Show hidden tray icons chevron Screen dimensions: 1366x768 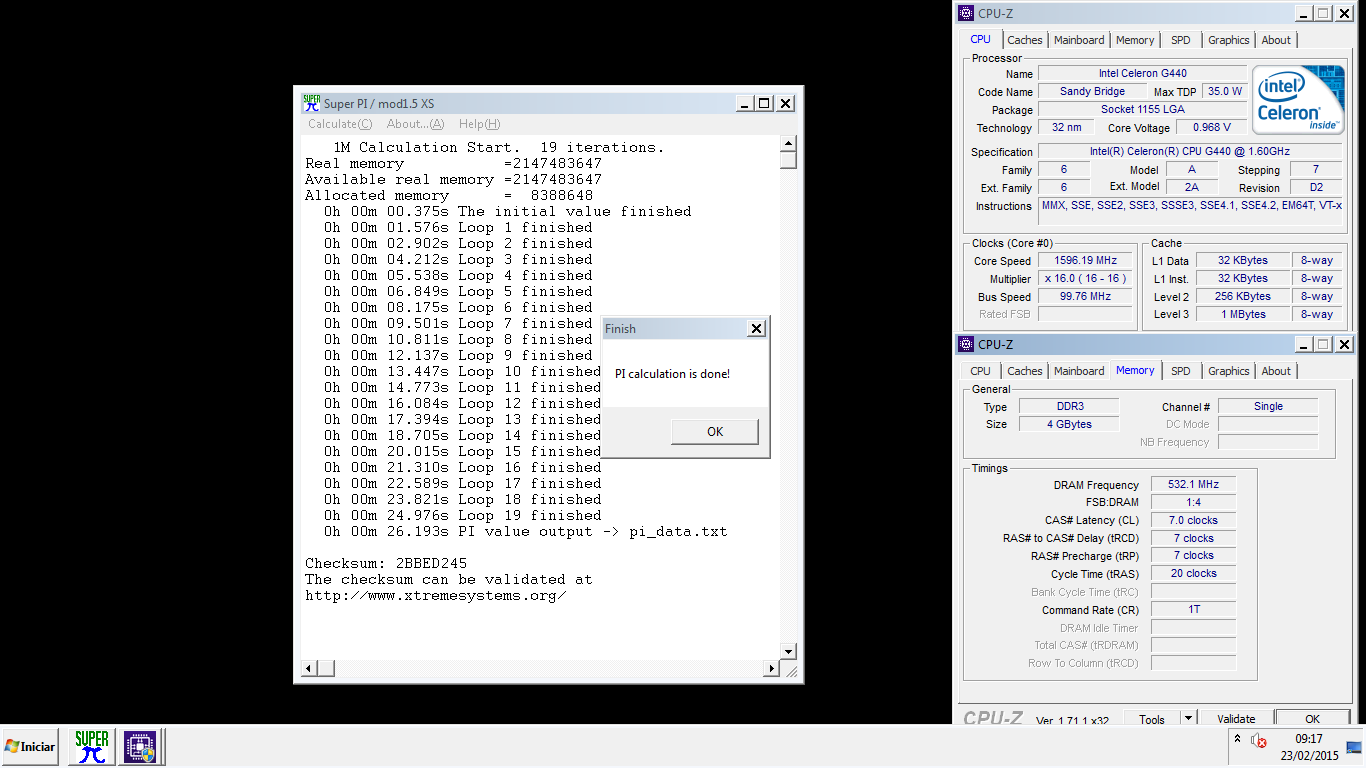(1238, 739)
